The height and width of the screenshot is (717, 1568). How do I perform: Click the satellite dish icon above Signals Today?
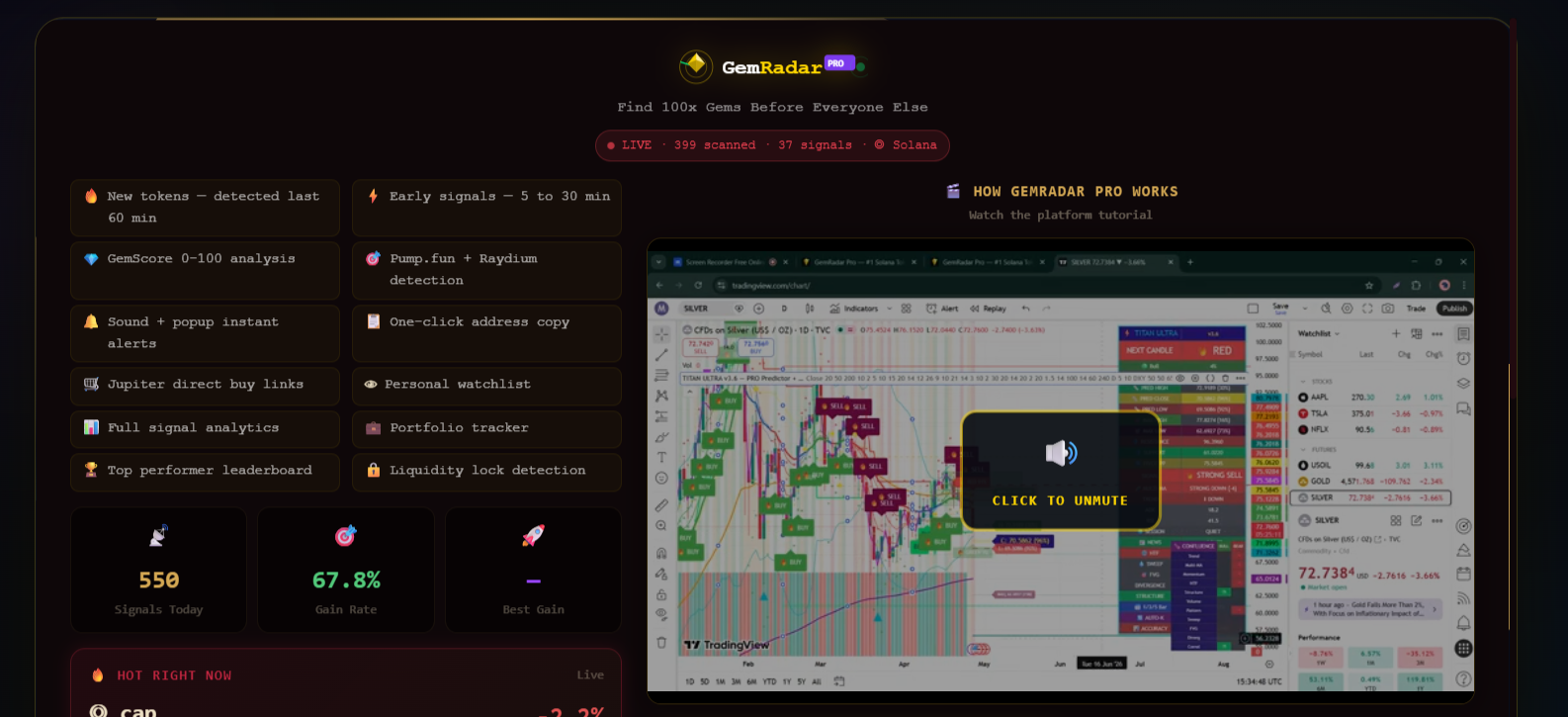coord(158,536)
